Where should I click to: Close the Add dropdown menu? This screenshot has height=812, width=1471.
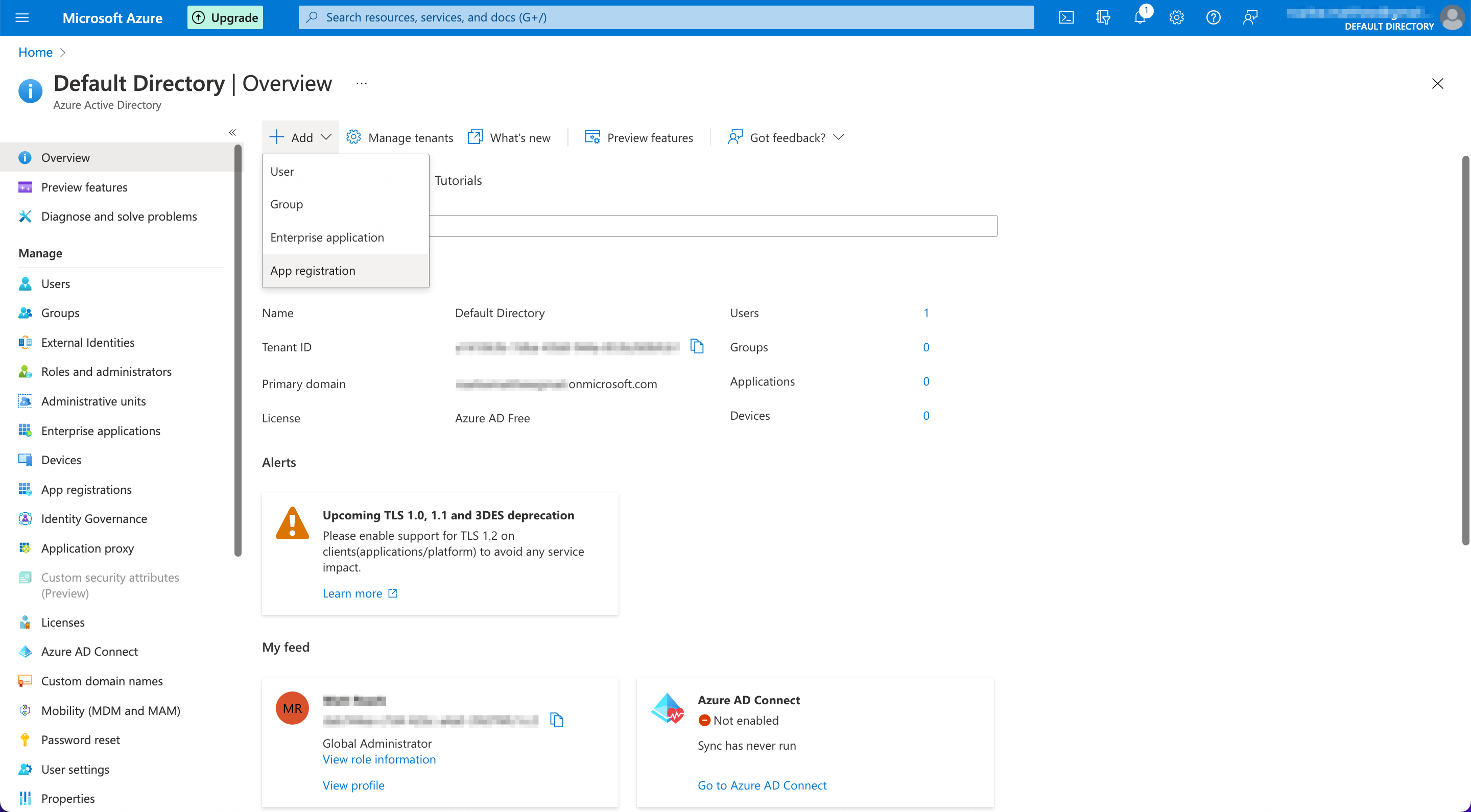pos(300,137)
